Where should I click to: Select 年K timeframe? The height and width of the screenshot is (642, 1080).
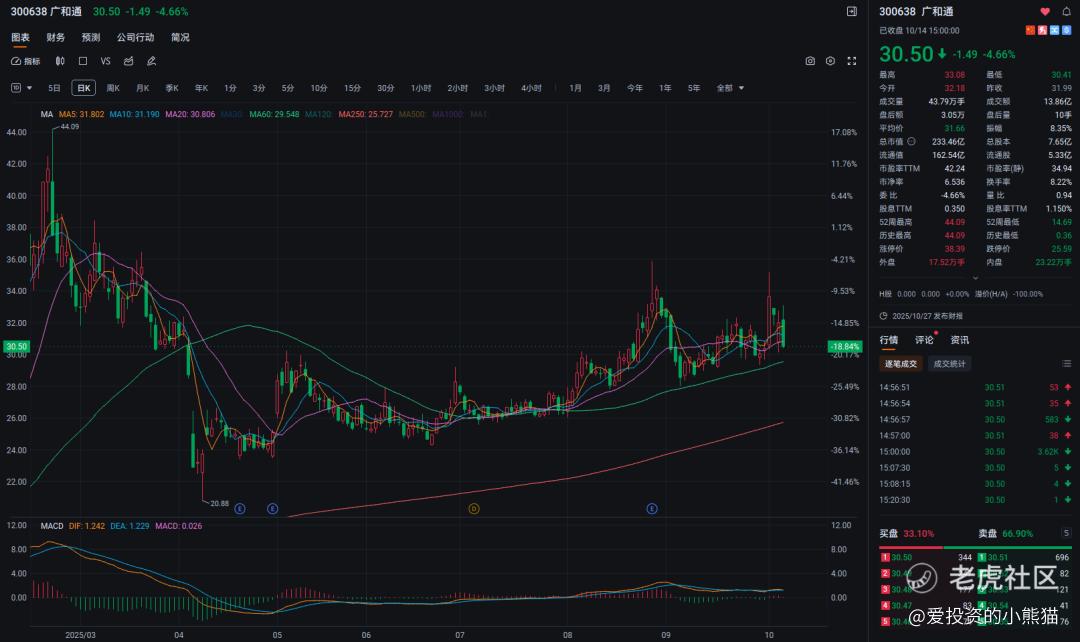click(x=201, y=88)
